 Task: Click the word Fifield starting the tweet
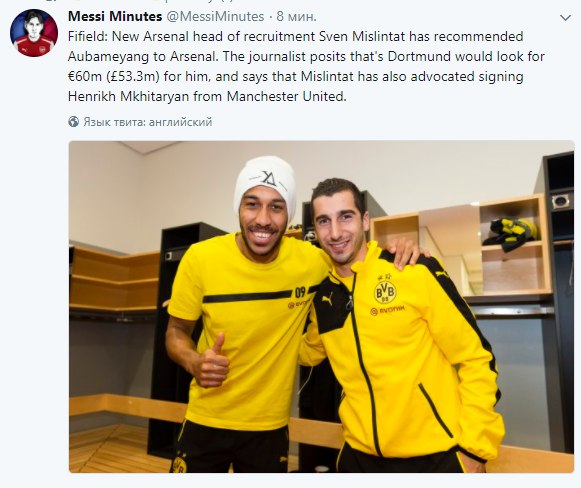(x=88, y=36)
